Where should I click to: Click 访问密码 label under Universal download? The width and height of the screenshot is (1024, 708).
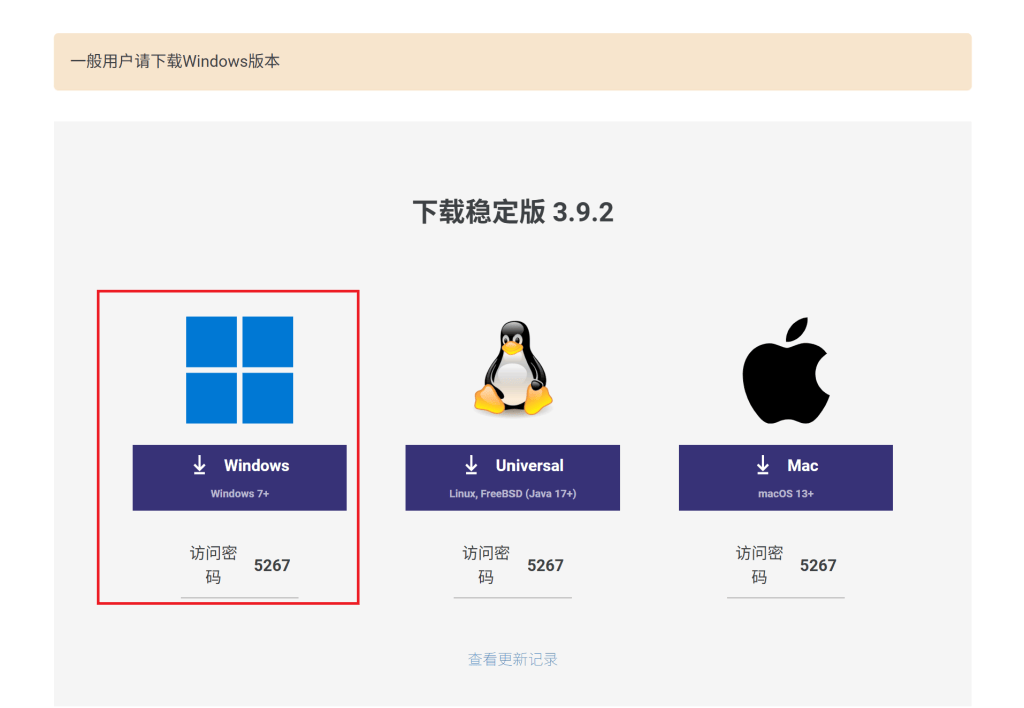click(486, 565)
